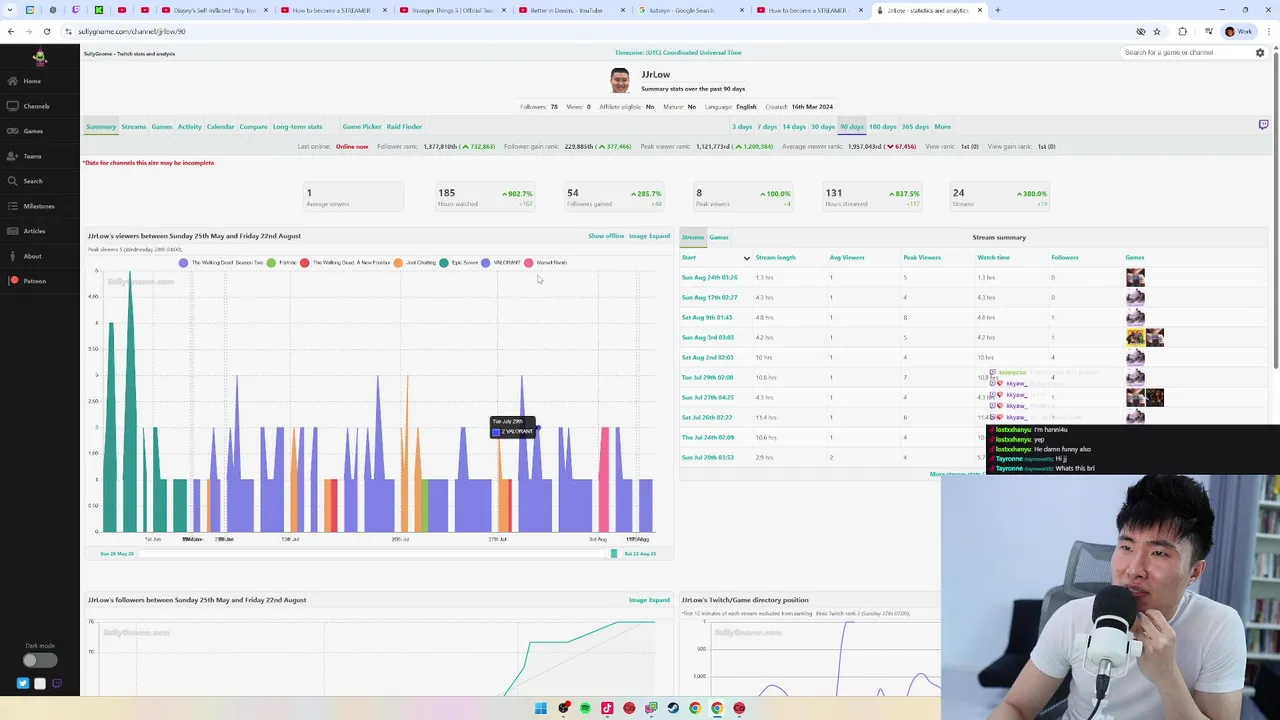Open the Chrome tab search dropdown
The image size is (1280, 720).
click(x=11, y=10)
